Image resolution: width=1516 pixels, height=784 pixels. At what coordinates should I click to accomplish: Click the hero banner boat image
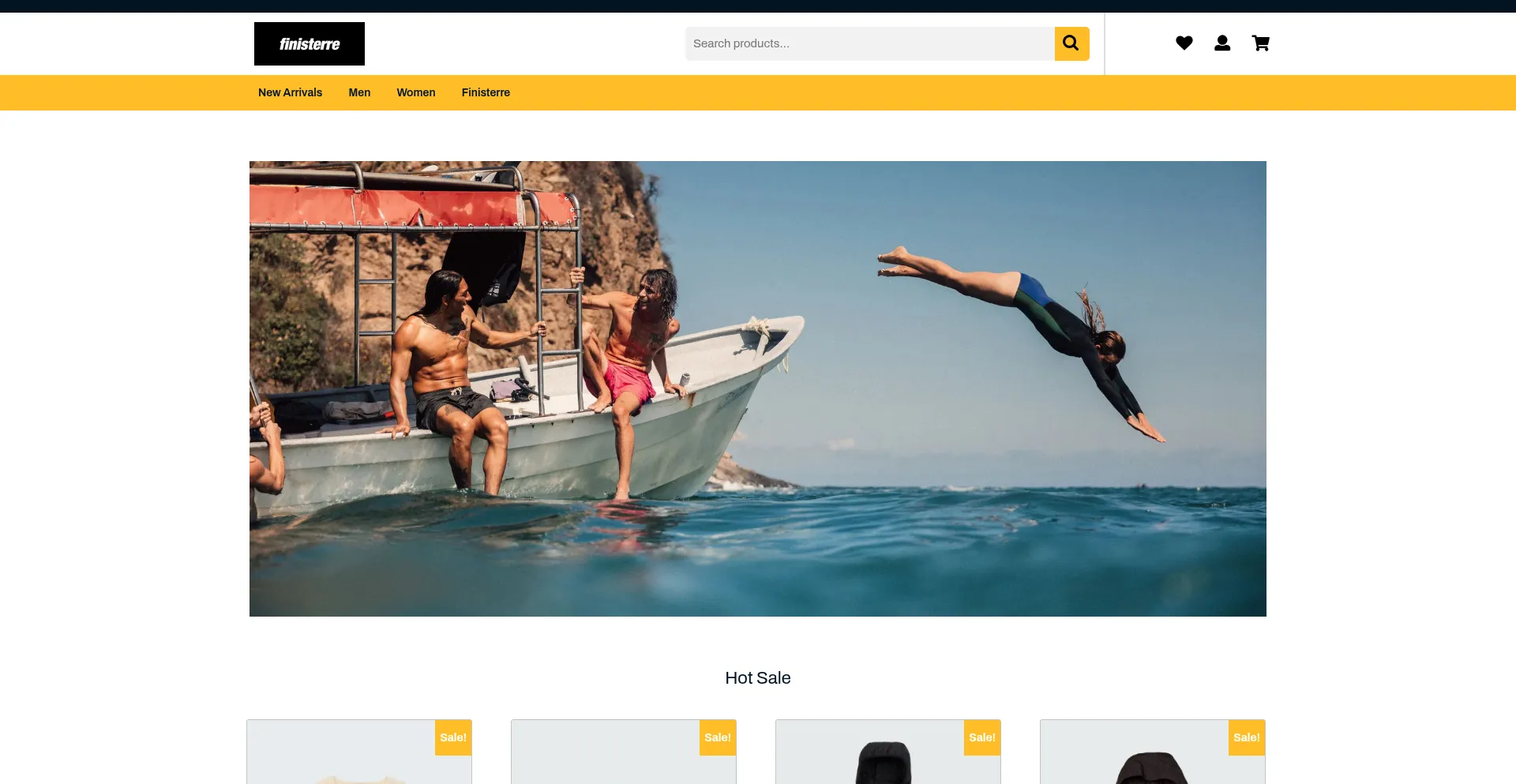pos(758,388)
